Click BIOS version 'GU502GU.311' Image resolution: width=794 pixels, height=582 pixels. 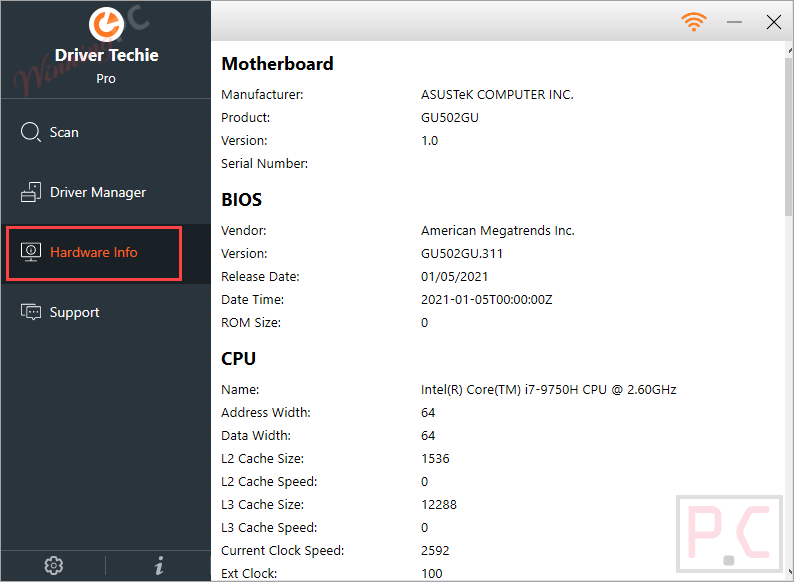(462, 253)
